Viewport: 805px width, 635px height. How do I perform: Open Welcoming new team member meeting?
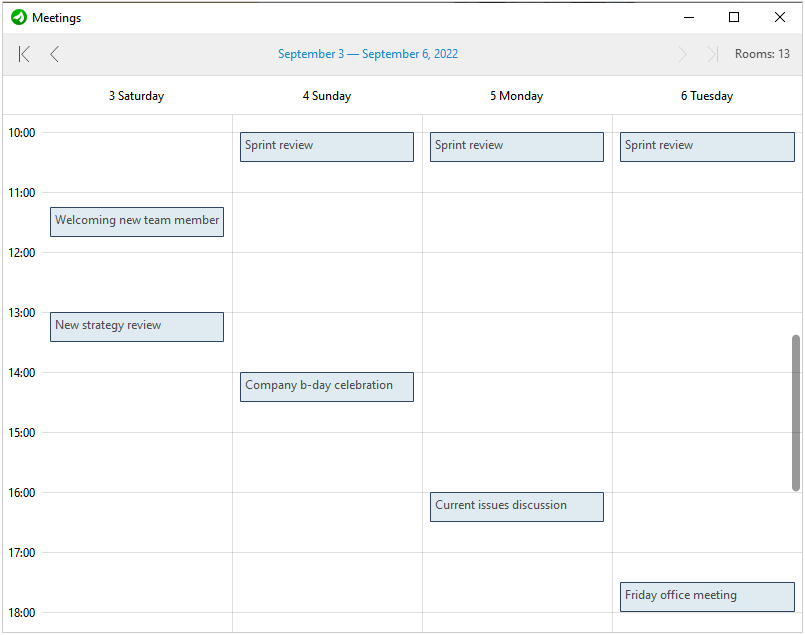(137, 222)
